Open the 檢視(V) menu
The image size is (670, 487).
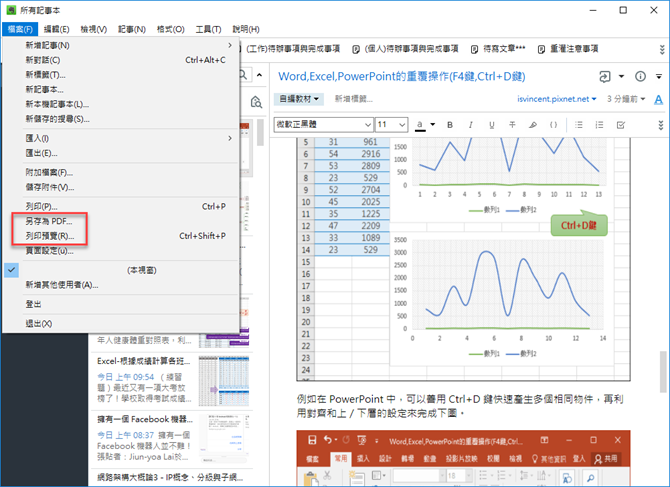tap(94, 29)
